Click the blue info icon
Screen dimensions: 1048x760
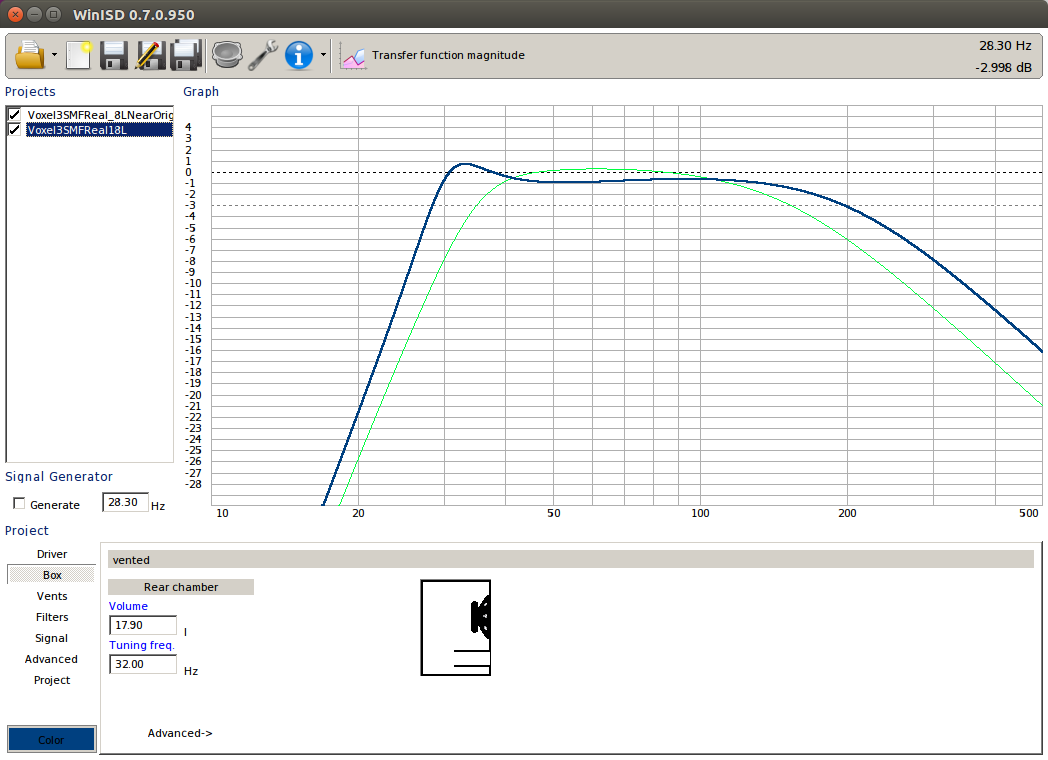tap(299, 55)
